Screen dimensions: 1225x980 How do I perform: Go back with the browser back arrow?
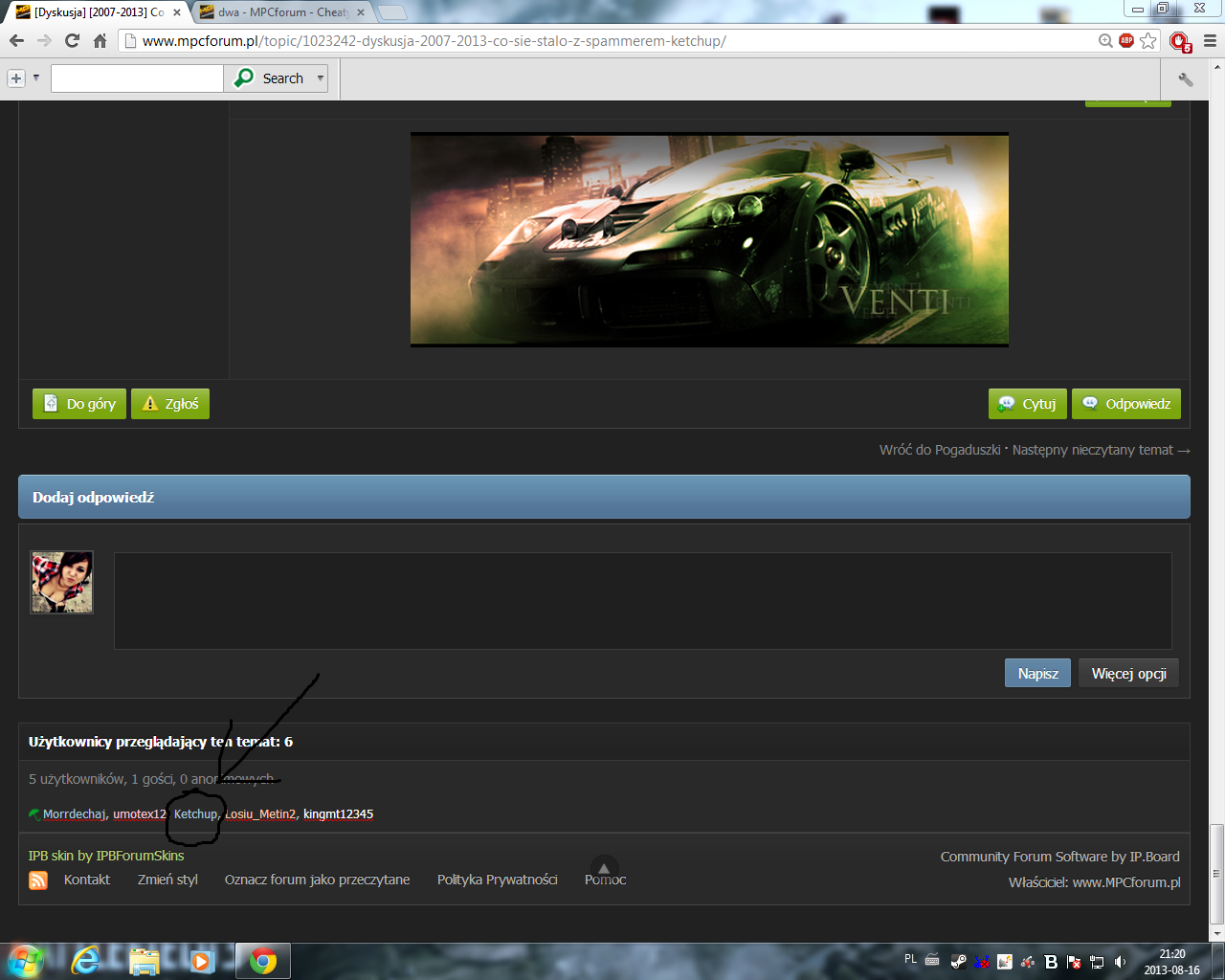16,41
